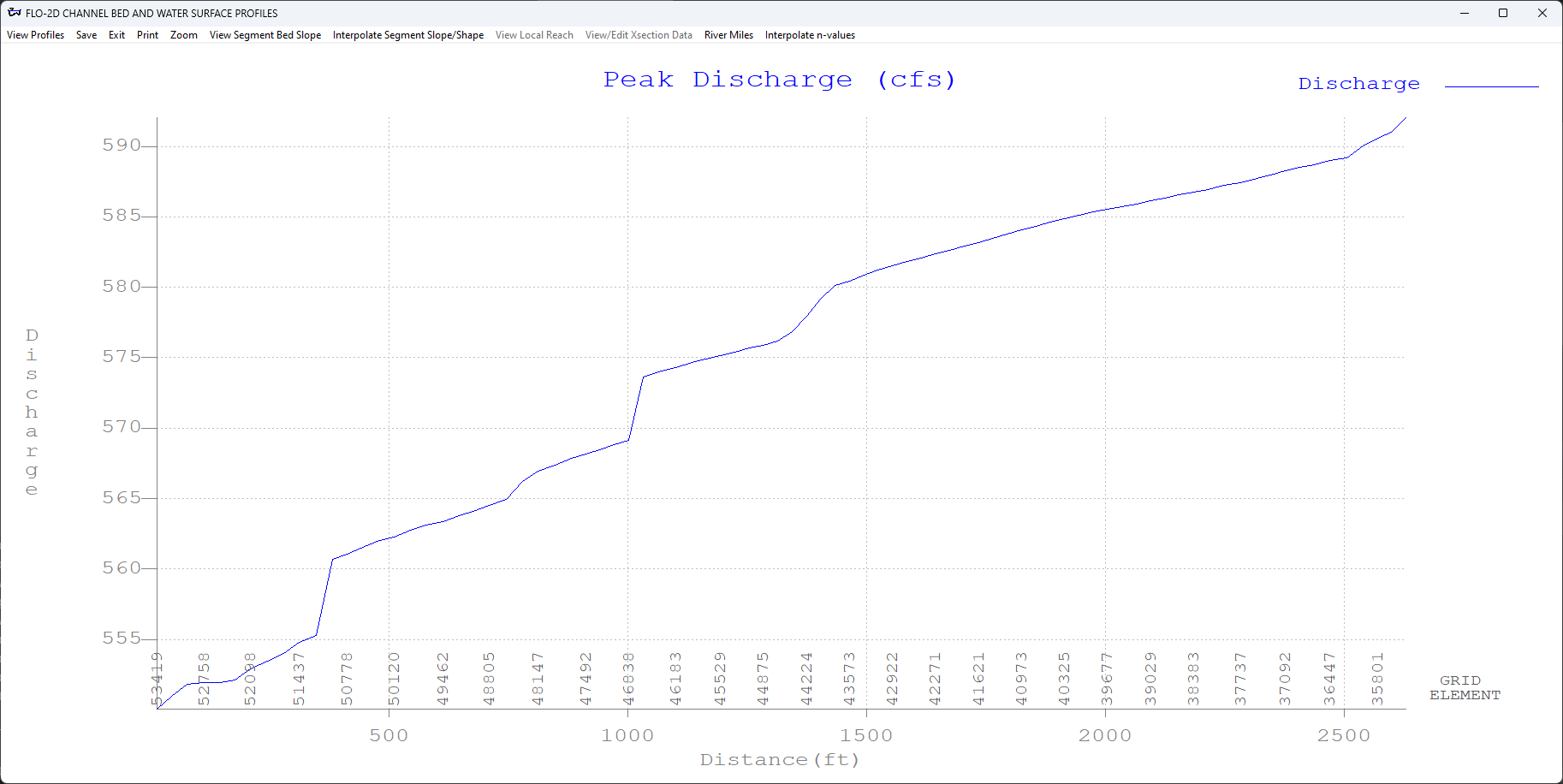This screenshot has width=1563, height=784.
Task: Activate the Zoom function
Action: point(183,35)
